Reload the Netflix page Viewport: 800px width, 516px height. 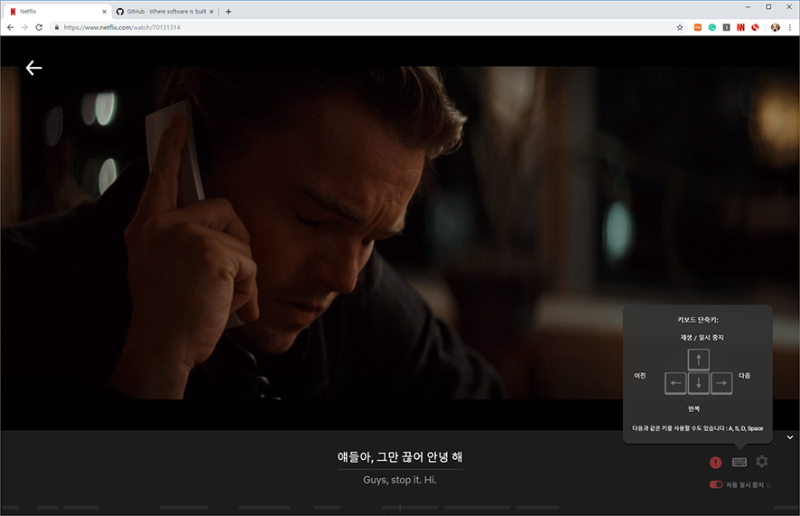tap(39, 27)
